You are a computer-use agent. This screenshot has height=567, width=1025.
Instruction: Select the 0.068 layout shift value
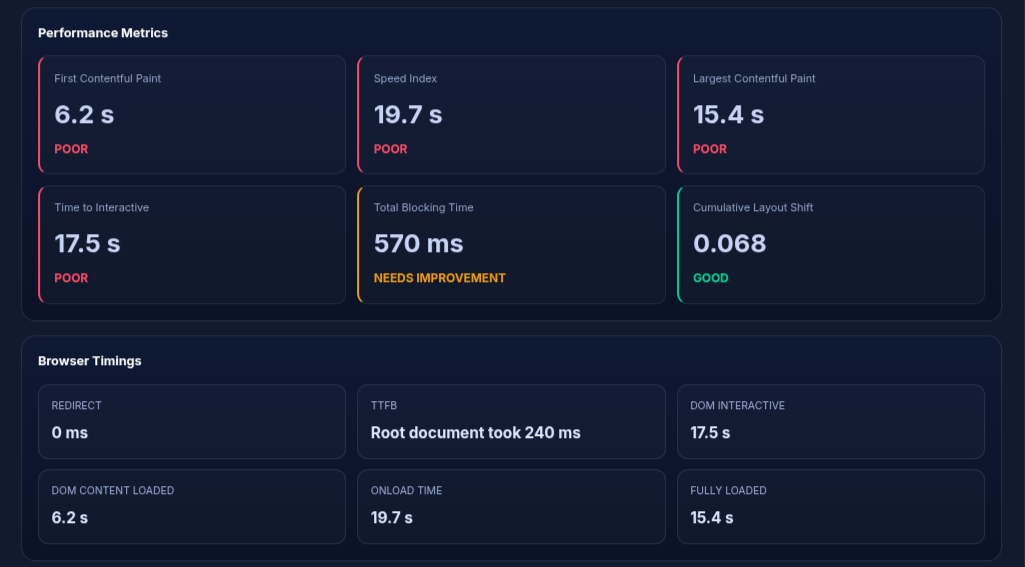[729, 243]
